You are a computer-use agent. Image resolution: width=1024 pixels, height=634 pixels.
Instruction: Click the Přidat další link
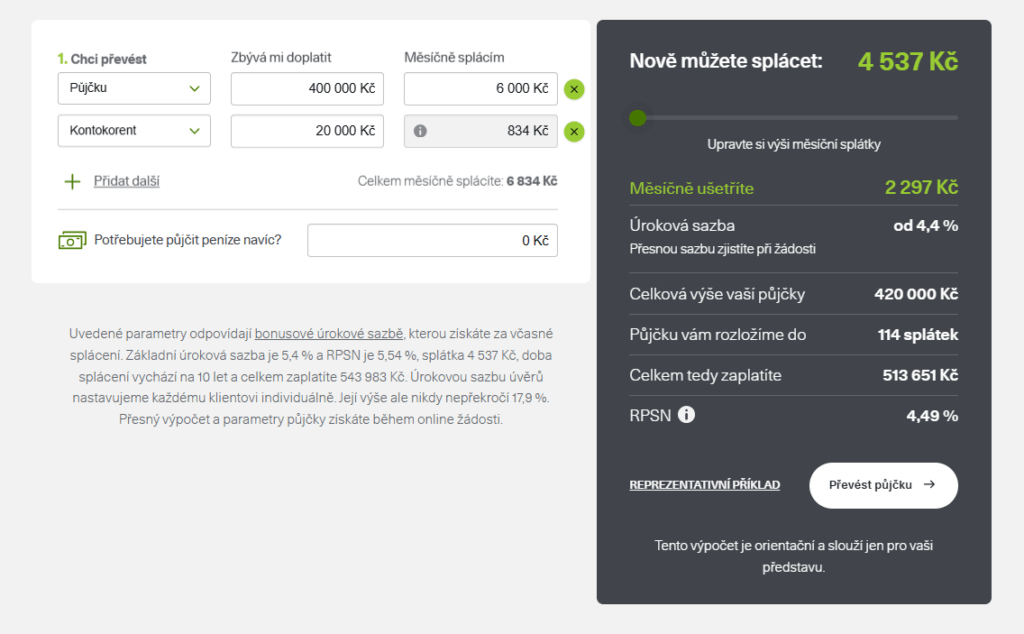pos(127,181)
